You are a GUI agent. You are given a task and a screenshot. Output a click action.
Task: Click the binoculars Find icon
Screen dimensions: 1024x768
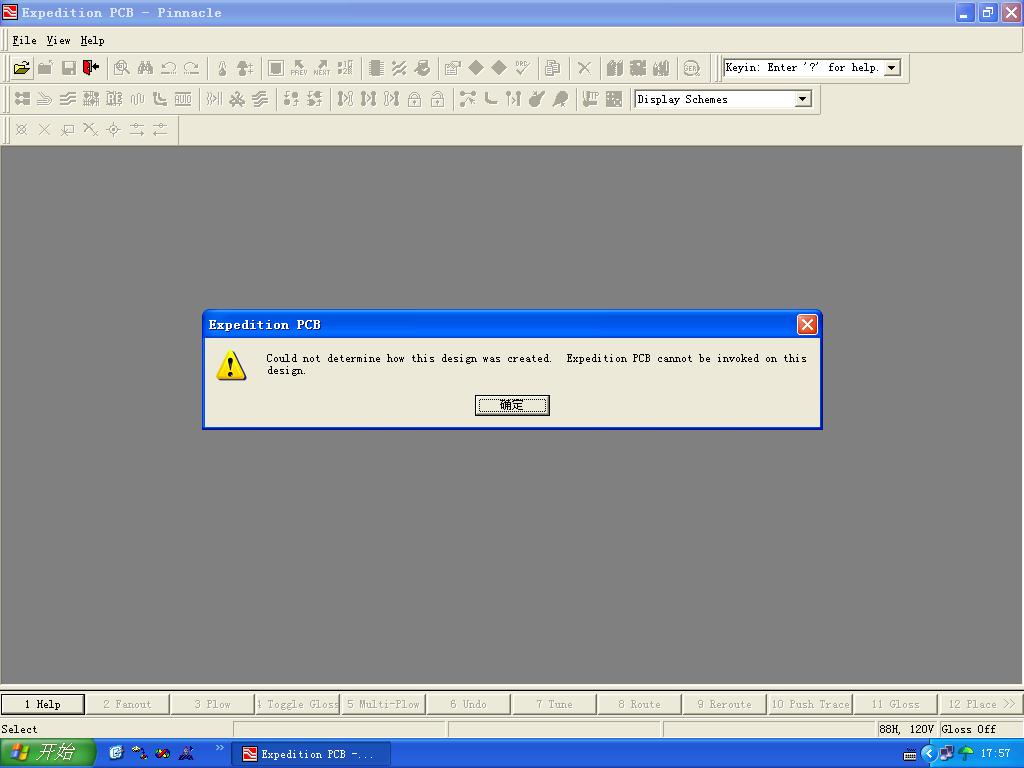pos(145,67)
